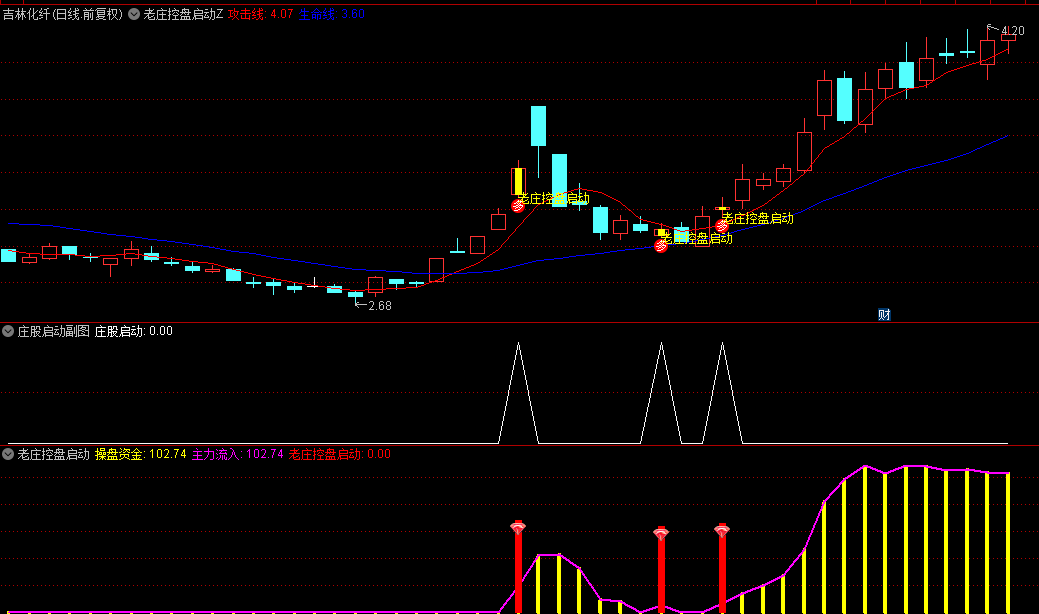Click the 操盘资金: 102.74 readout

pos(140,454)
